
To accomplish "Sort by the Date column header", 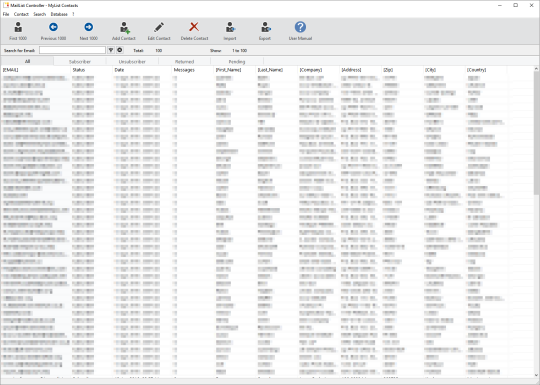I will pos(142,70).
